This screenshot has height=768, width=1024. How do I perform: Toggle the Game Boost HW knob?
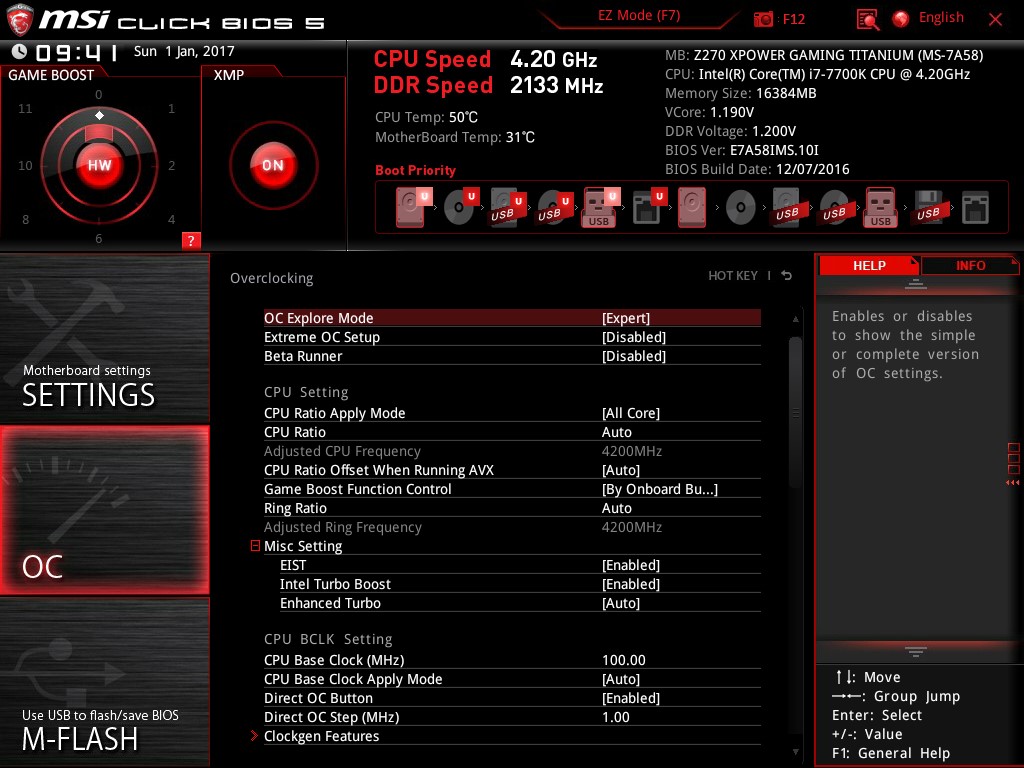[99, 165]
